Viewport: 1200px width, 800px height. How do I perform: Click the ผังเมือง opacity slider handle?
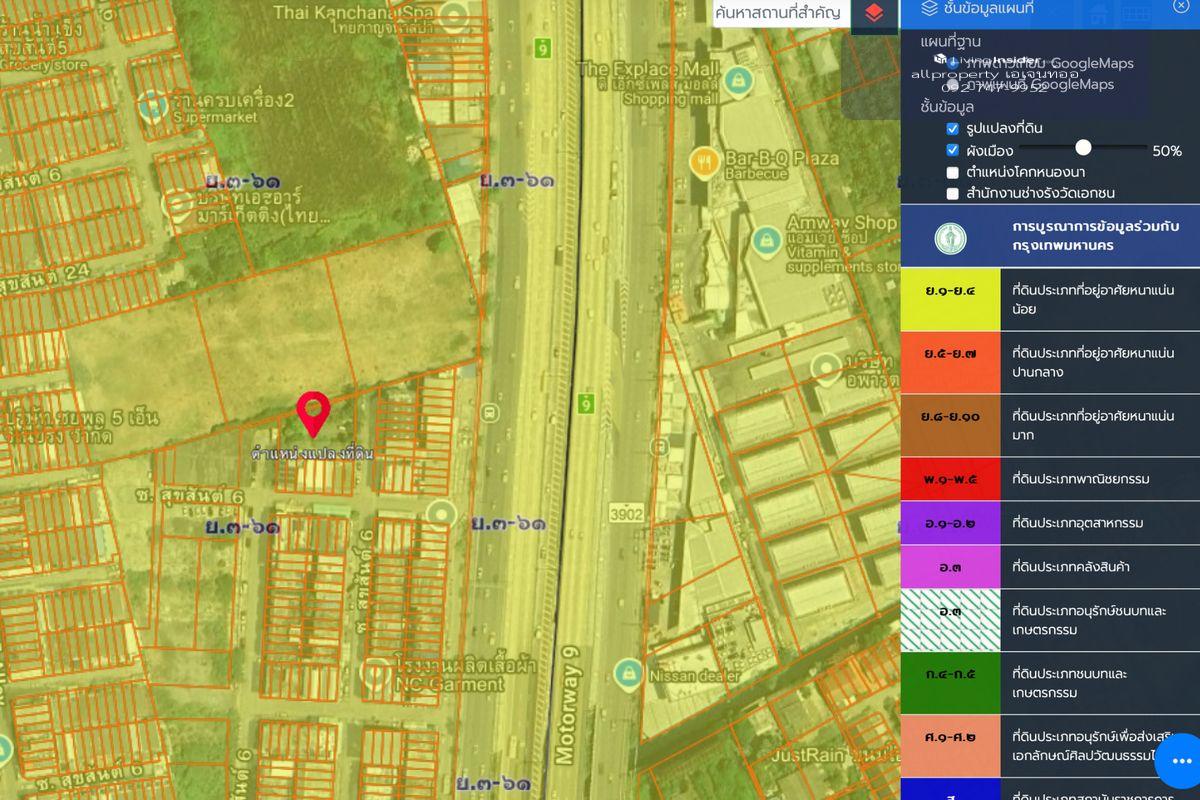click(1083, 148)
